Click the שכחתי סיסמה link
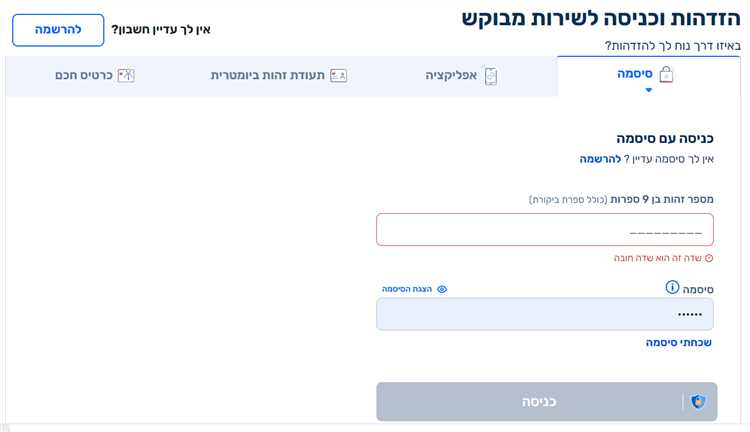750x432 pixels. pos(678,342)
